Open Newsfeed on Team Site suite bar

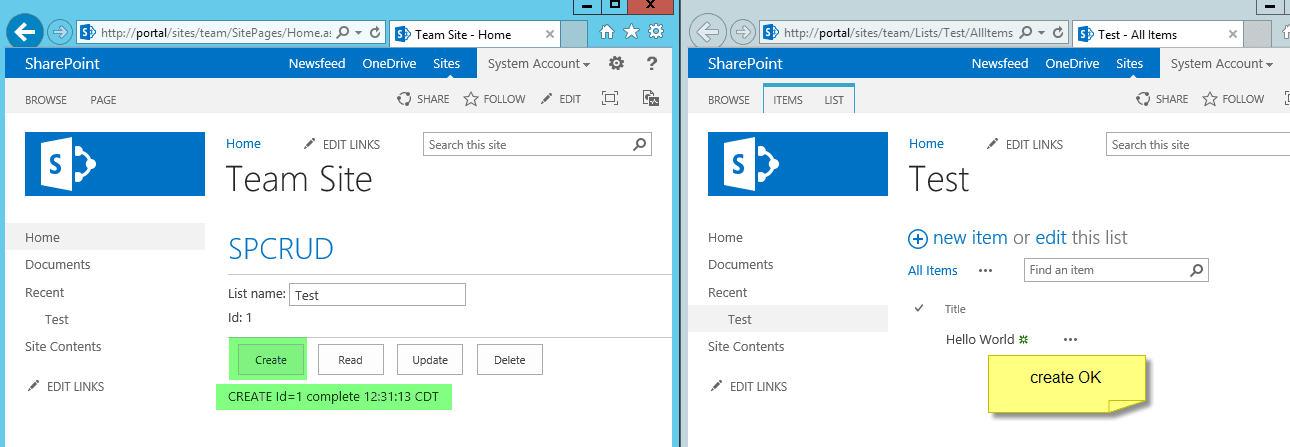(317, 63)
